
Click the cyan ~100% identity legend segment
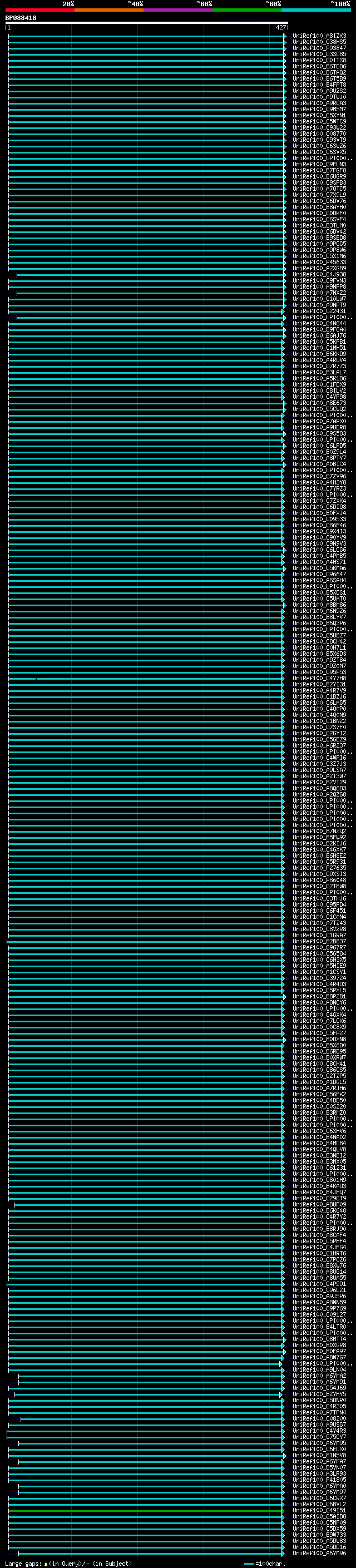[317, 10]
